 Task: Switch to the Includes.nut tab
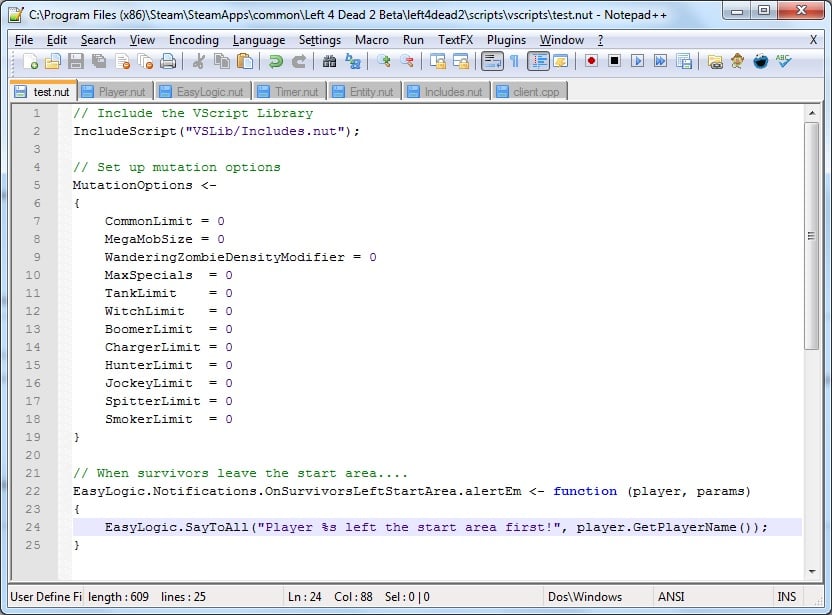click(x=446, y=92)
